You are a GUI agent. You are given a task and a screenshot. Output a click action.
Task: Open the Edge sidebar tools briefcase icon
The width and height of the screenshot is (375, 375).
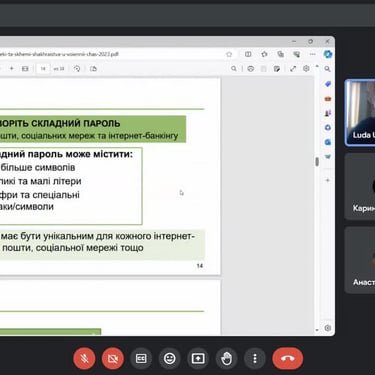point(328,99)
